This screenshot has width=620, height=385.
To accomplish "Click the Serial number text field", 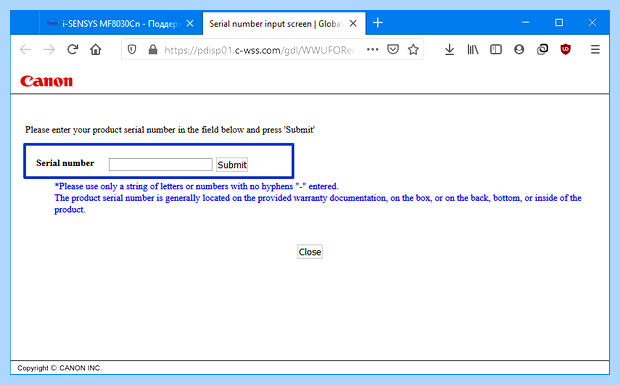I will pos(161,164).
